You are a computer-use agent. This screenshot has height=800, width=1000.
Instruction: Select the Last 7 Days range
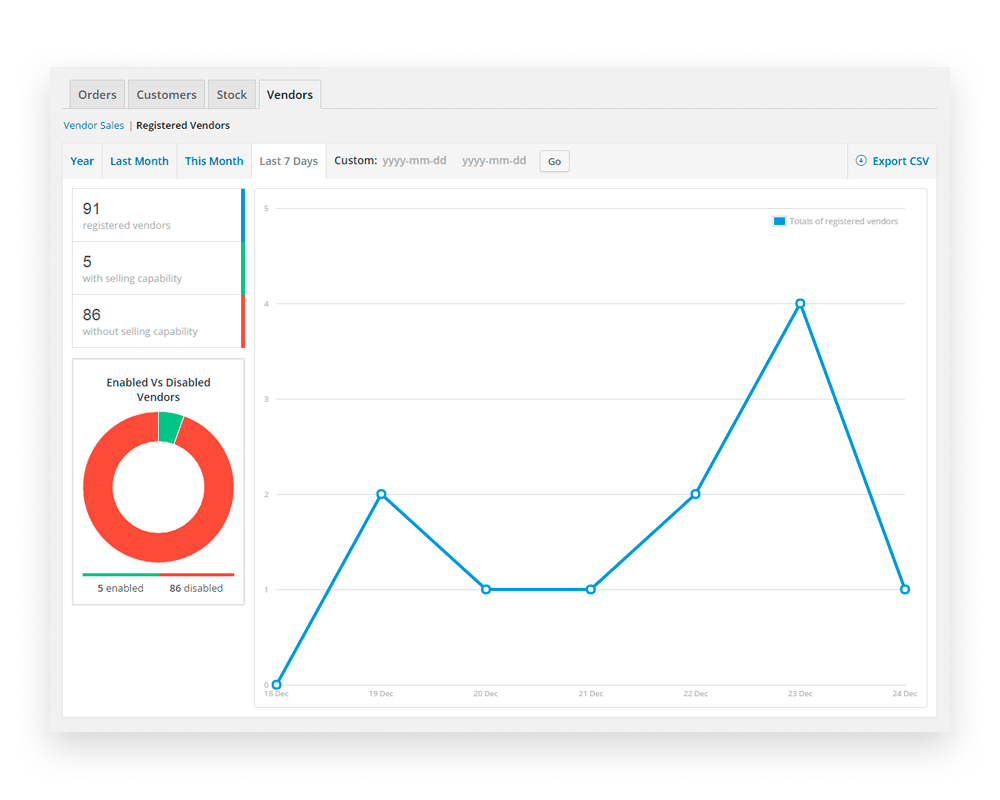[288, 161]
